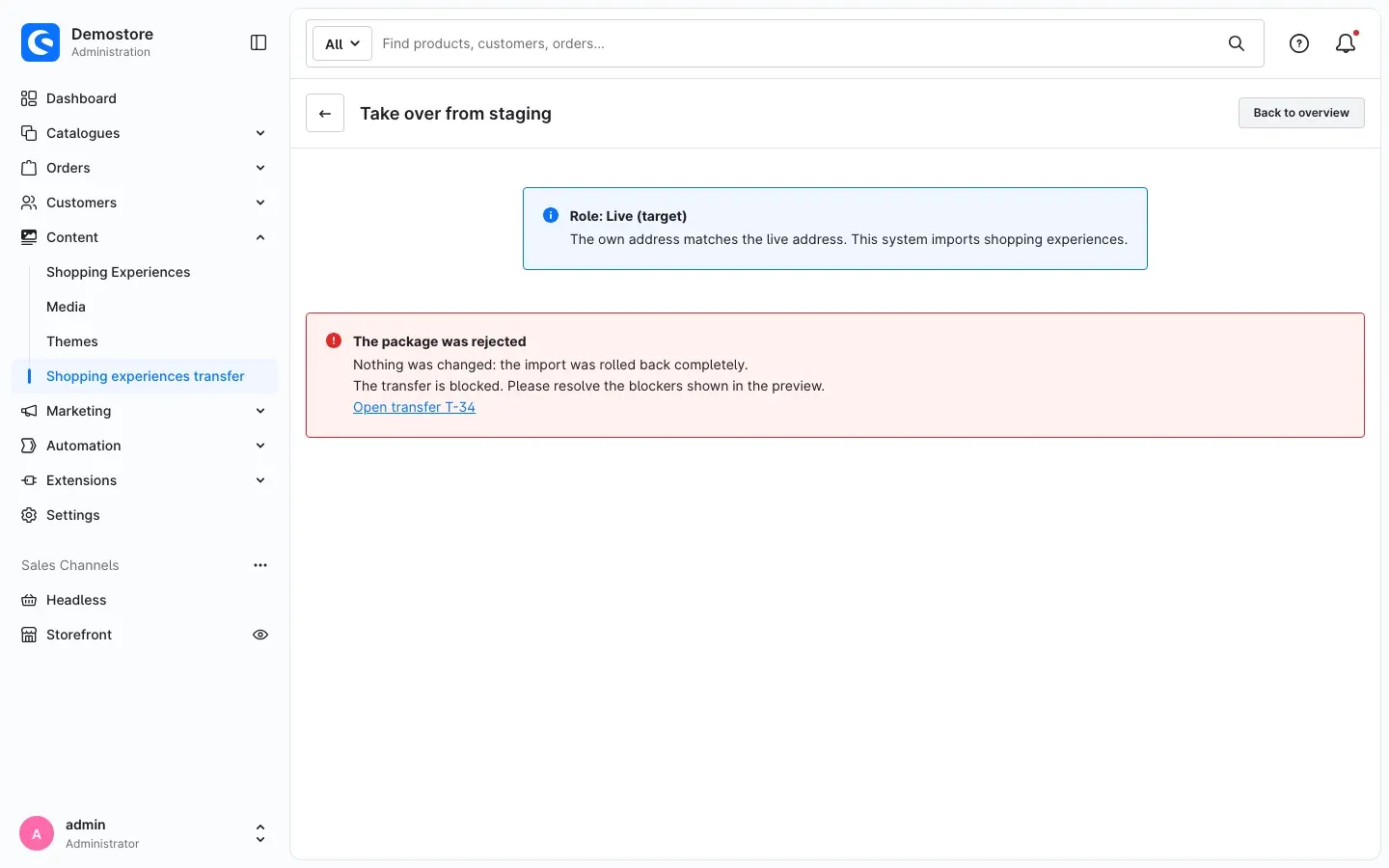Click the Back to overview button

point(1301,113)
